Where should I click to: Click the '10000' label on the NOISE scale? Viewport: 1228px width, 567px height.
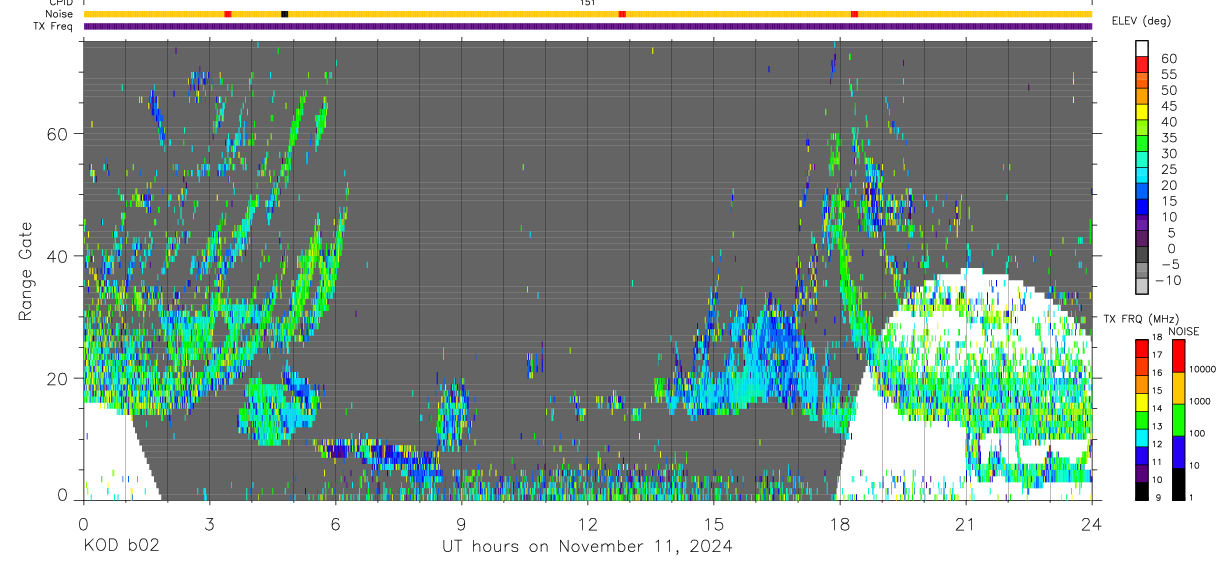point(1203,369)
